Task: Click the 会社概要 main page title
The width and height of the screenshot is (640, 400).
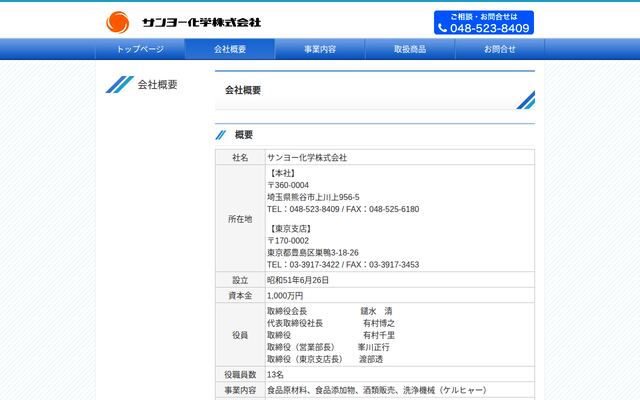Action: click(x=243, y=90)
